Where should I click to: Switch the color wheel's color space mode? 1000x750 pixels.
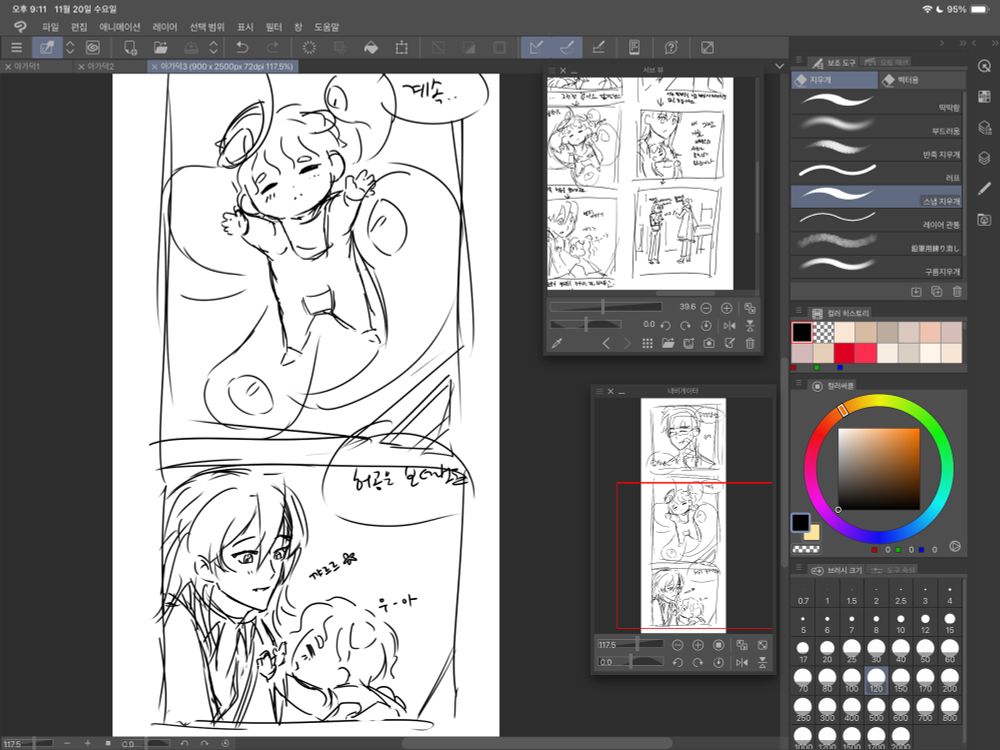coord(955,547)
